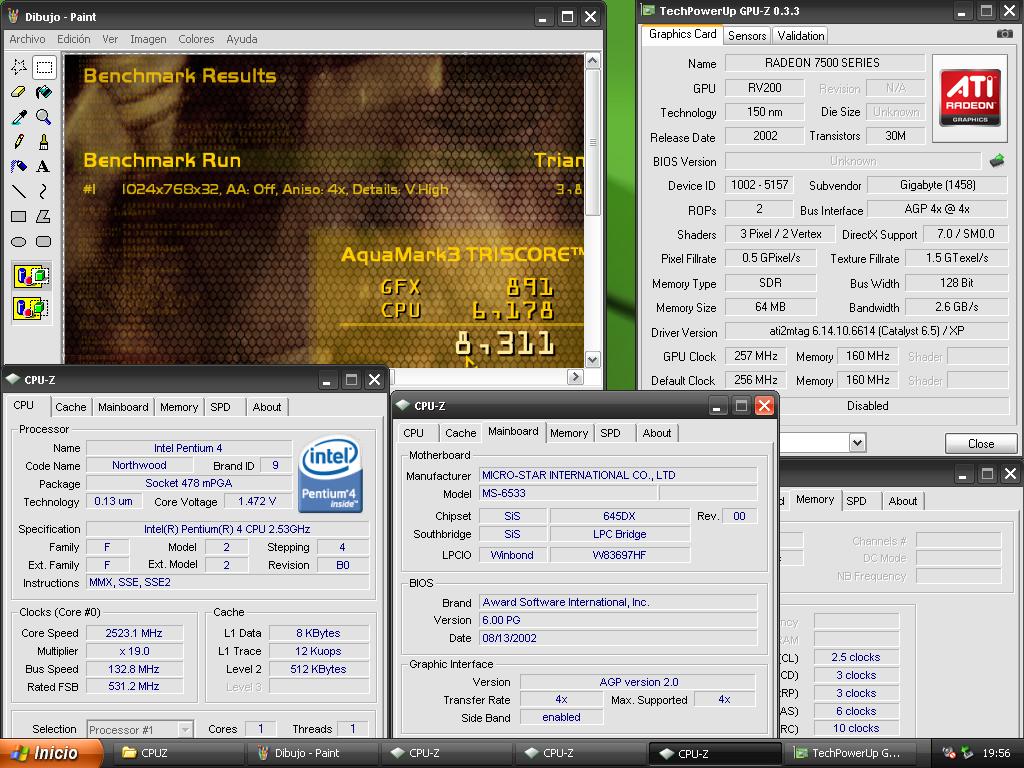This screenshot has height=768, width=1024.
Task: Click the BIOS Date value 08/13/2002
Action: (x=618, y=638)
